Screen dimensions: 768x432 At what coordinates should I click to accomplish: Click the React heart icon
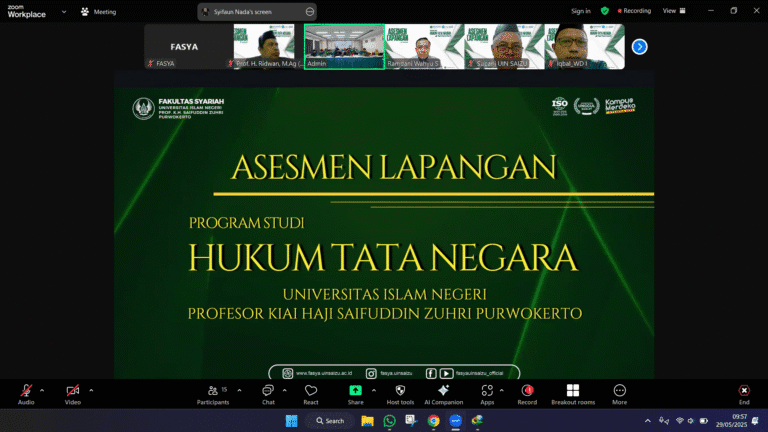click(x=311, y=391)
